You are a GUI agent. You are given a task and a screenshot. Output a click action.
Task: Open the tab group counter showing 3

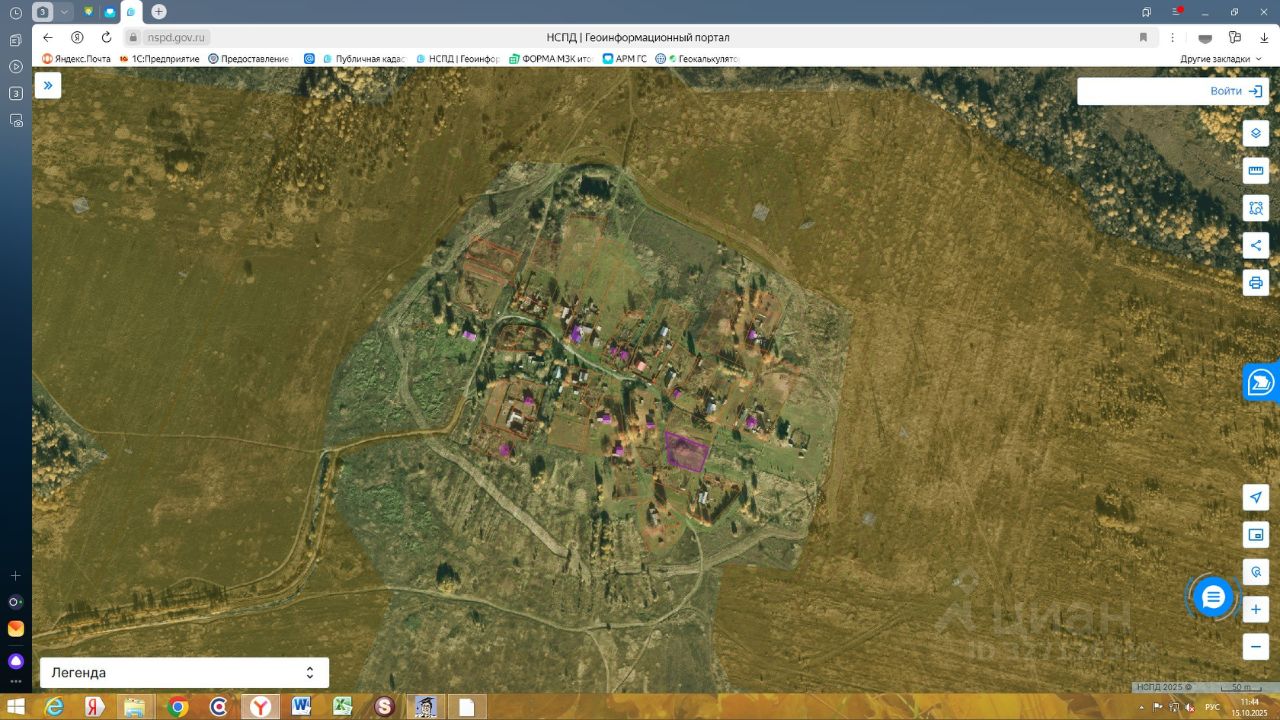coord(42,11)
